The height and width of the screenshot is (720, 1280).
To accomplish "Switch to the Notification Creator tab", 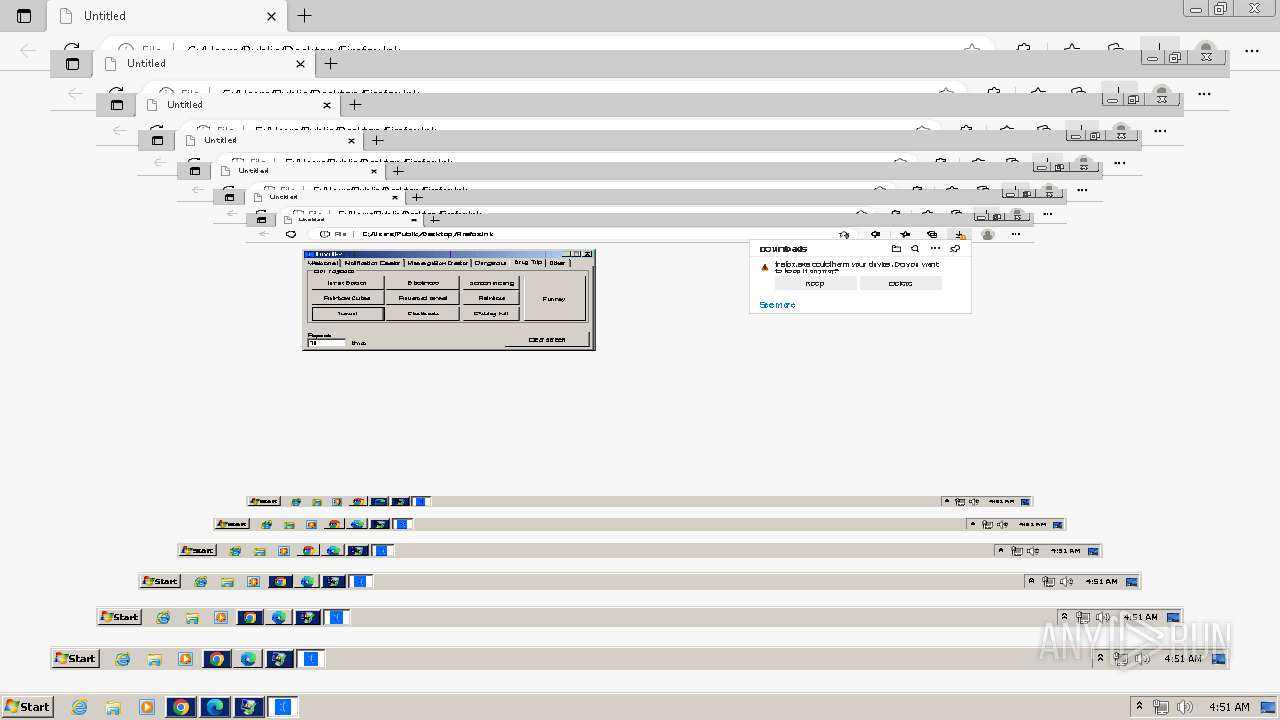I will tap(372, 263).
